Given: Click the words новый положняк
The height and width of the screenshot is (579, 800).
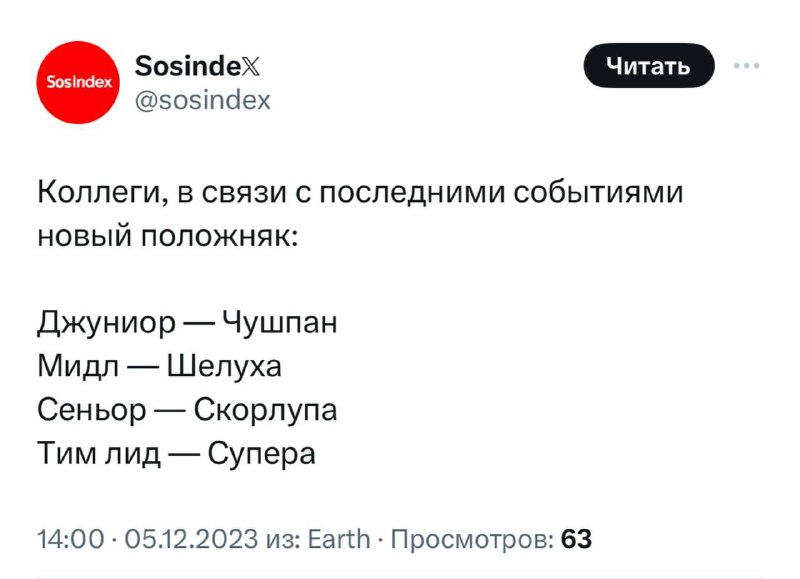Looking at the screenshot, I should tap(168, 237).
